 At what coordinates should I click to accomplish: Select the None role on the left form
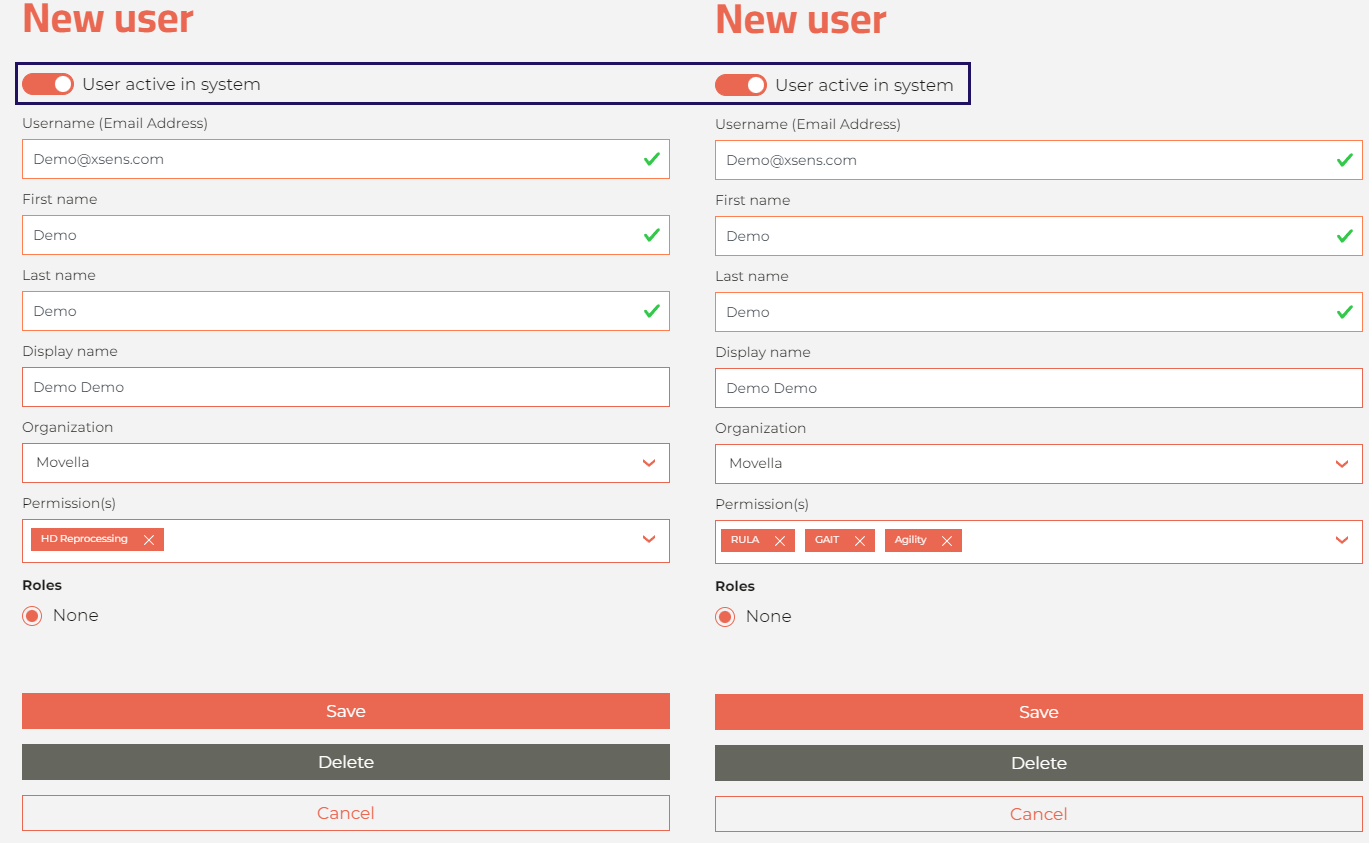(31, 616)
